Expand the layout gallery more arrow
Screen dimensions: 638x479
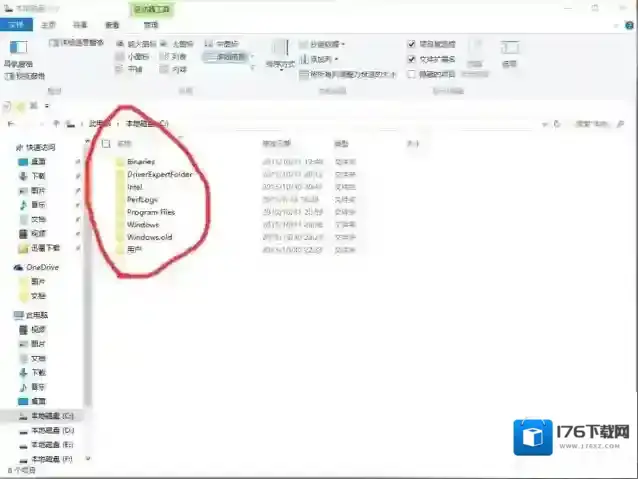pyautogui.click(x=253, y=69)
